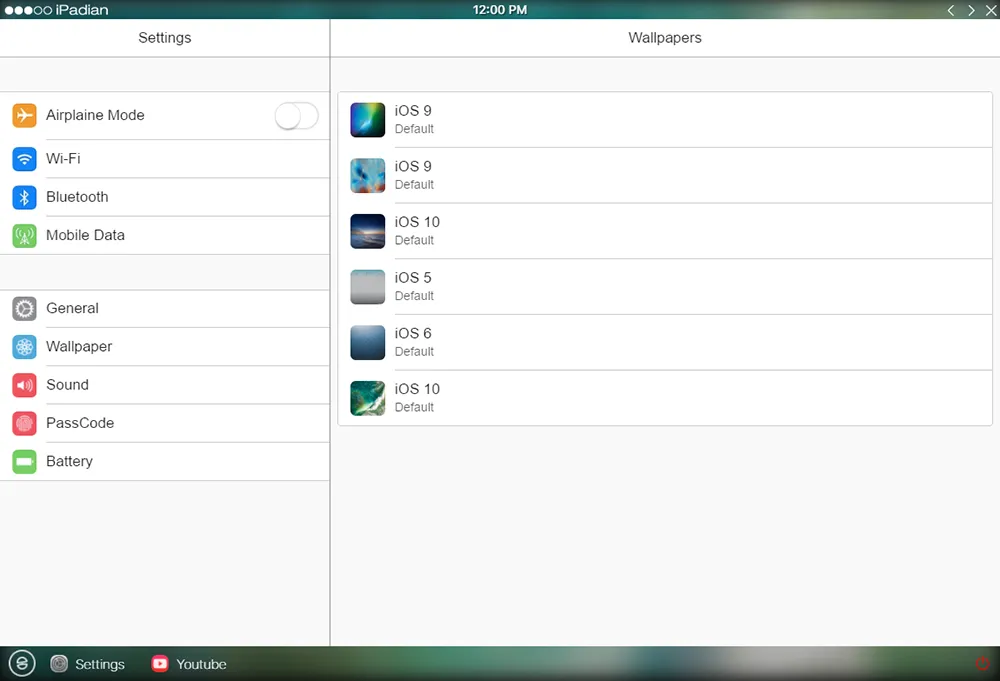Open Youtube from the bottom dock
The image size is (1000, 681).
(x=189, y=664)
